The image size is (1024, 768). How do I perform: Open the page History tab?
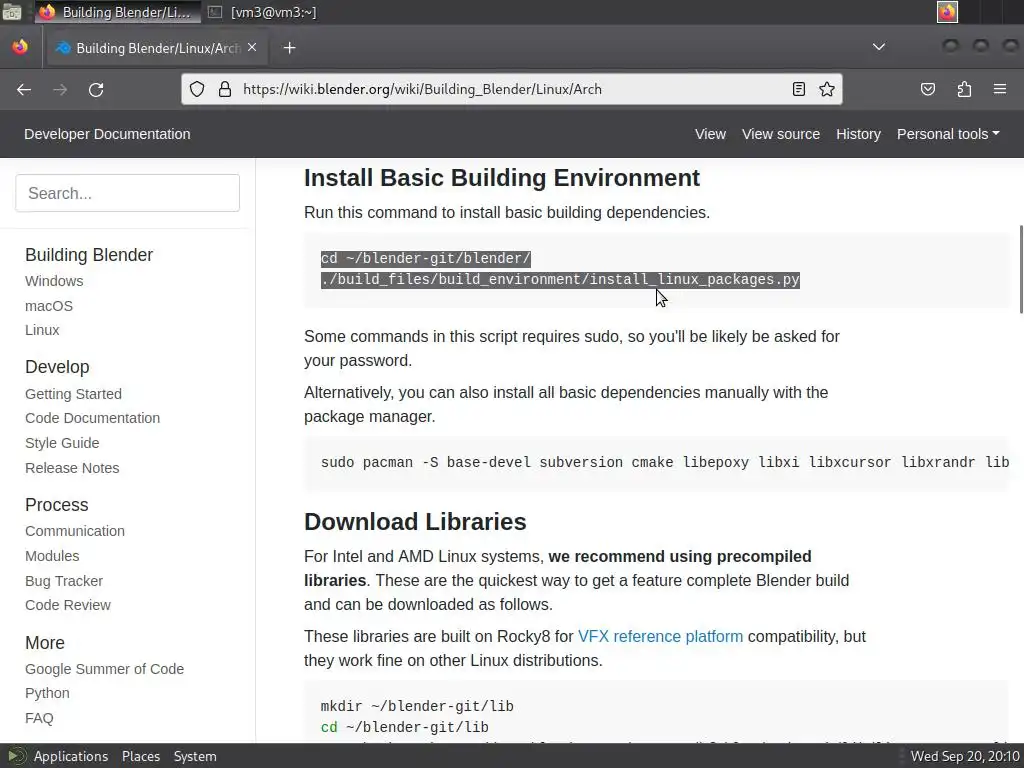coord(858,134)
